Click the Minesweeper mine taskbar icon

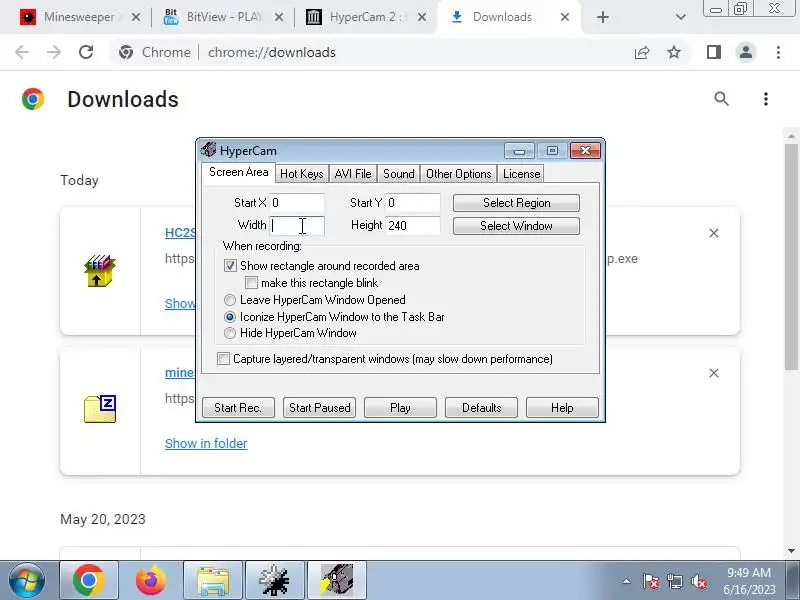(x=274, y=581)
